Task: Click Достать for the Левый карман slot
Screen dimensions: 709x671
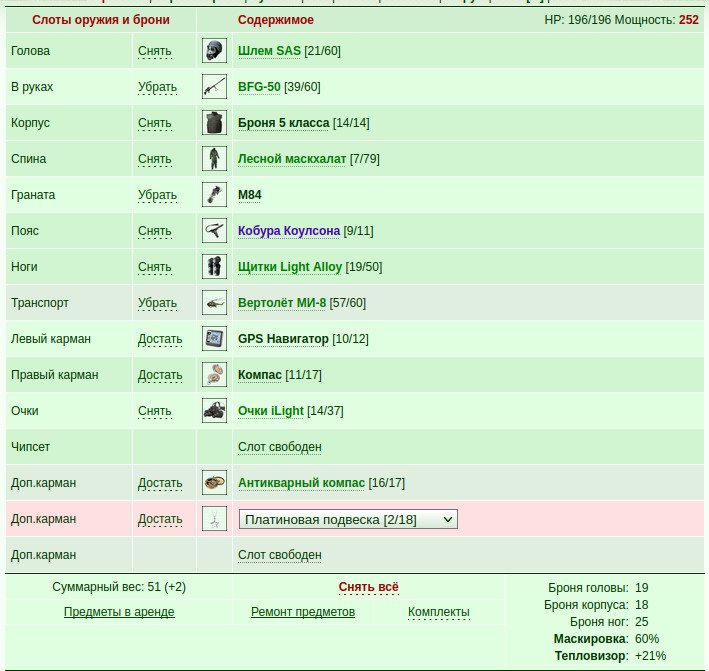Action: pyautogui.click(x=160, y=339)
